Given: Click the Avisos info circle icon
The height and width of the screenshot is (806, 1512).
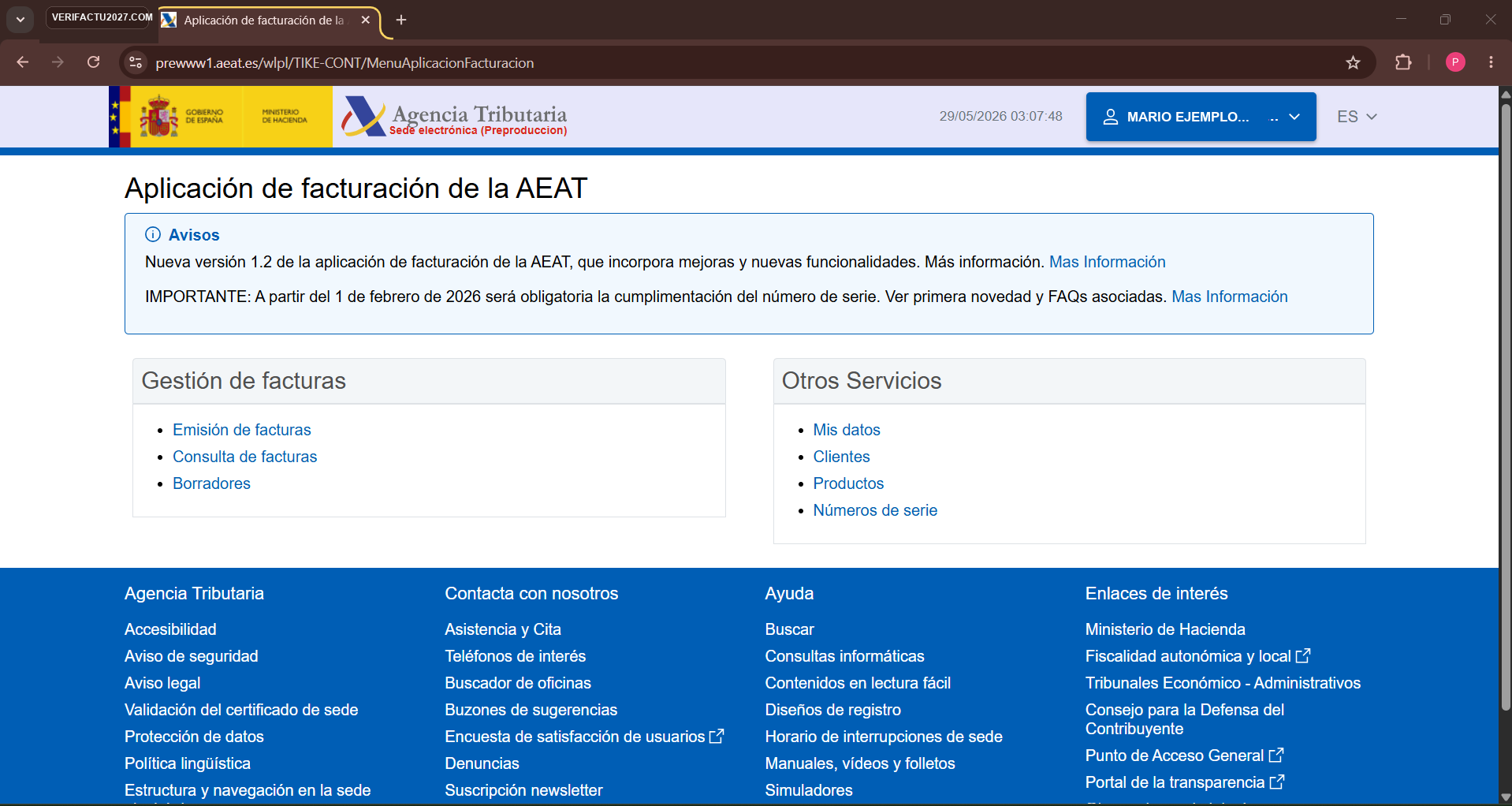Looking at the screenshot, I should [x=153, y=234].
